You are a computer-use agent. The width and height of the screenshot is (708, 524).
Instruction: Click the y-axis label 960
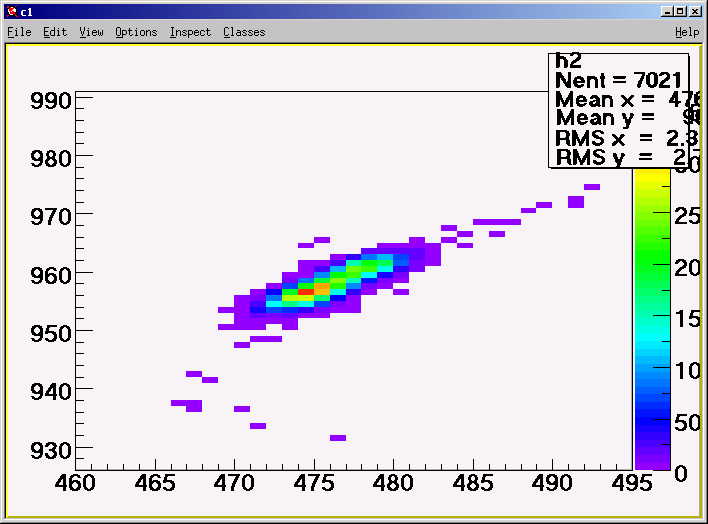pyautogui.click(x=51, y=276)
